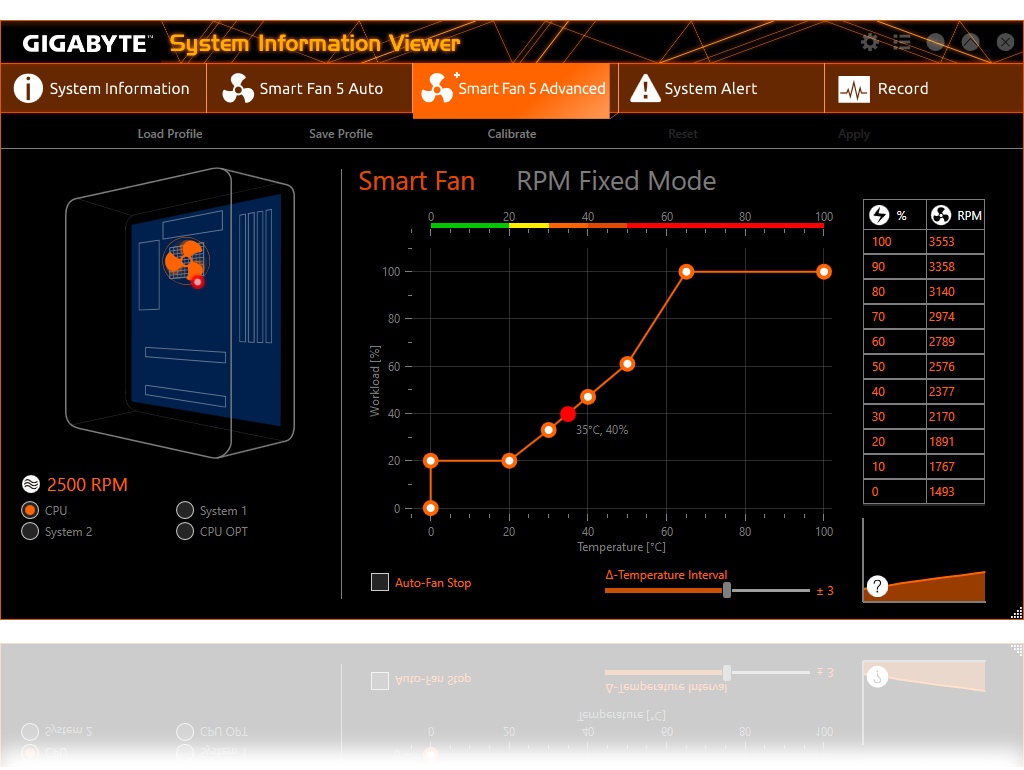Click the Record waveform icon
Image resolution: width=1024 pixels, height=770 pixels.
coord(854,90)
